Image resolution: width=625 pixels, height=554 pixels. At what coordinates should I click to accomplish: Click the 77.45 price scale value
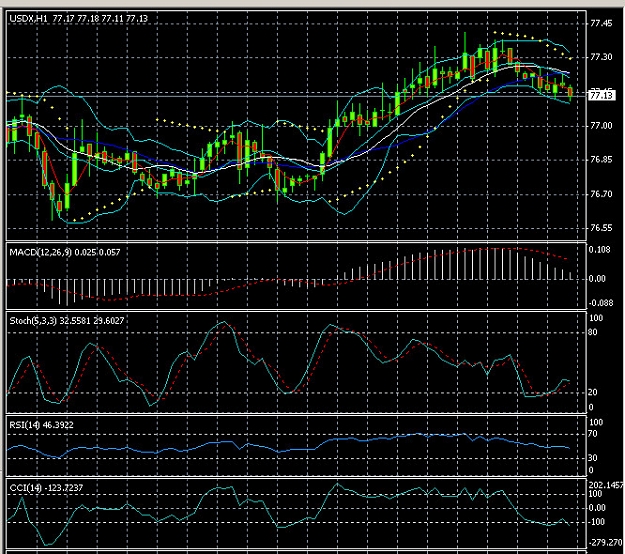pyautogui.click(x=601, y=24)
